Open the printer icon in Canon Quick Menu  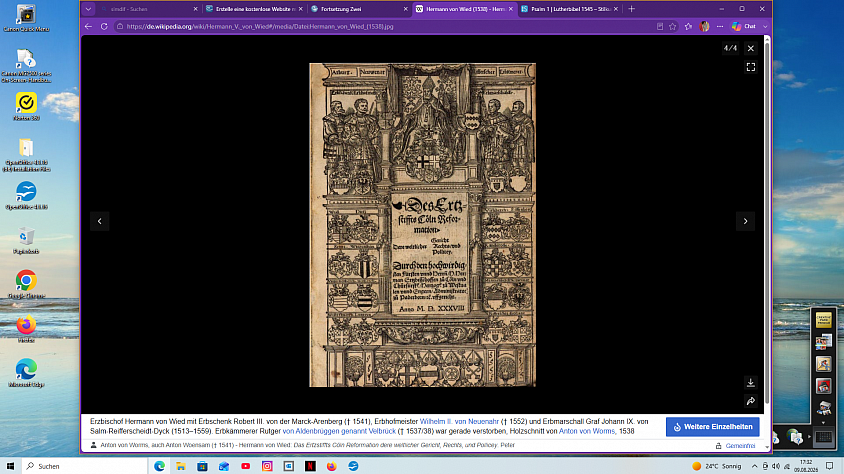824,408
